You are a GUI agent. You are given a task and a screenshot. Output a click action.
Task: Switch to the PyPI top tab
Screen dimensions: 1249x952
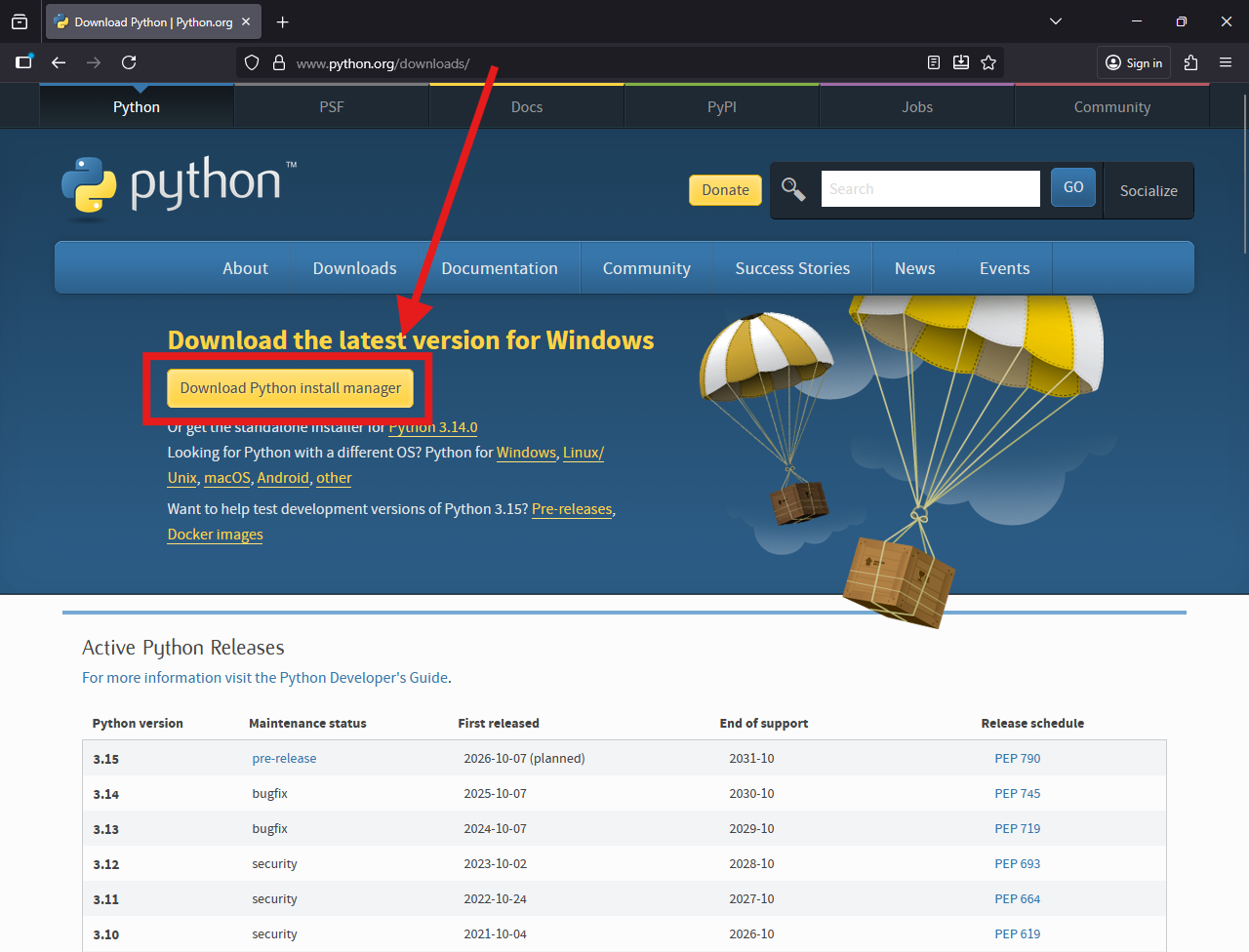(721, 107)
